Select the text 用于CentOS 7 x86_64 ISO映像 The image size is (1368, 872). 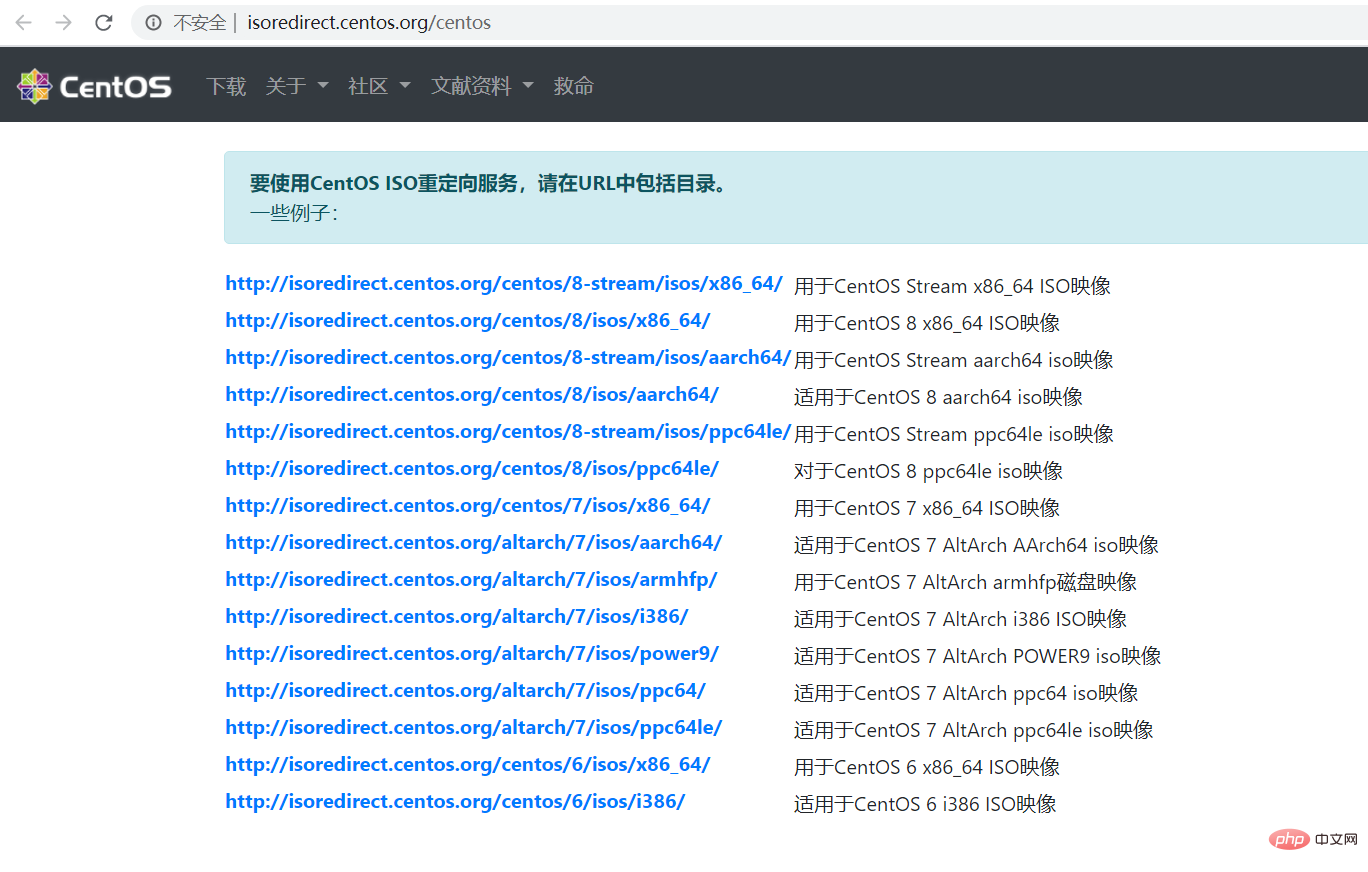(x=927, y=508)
